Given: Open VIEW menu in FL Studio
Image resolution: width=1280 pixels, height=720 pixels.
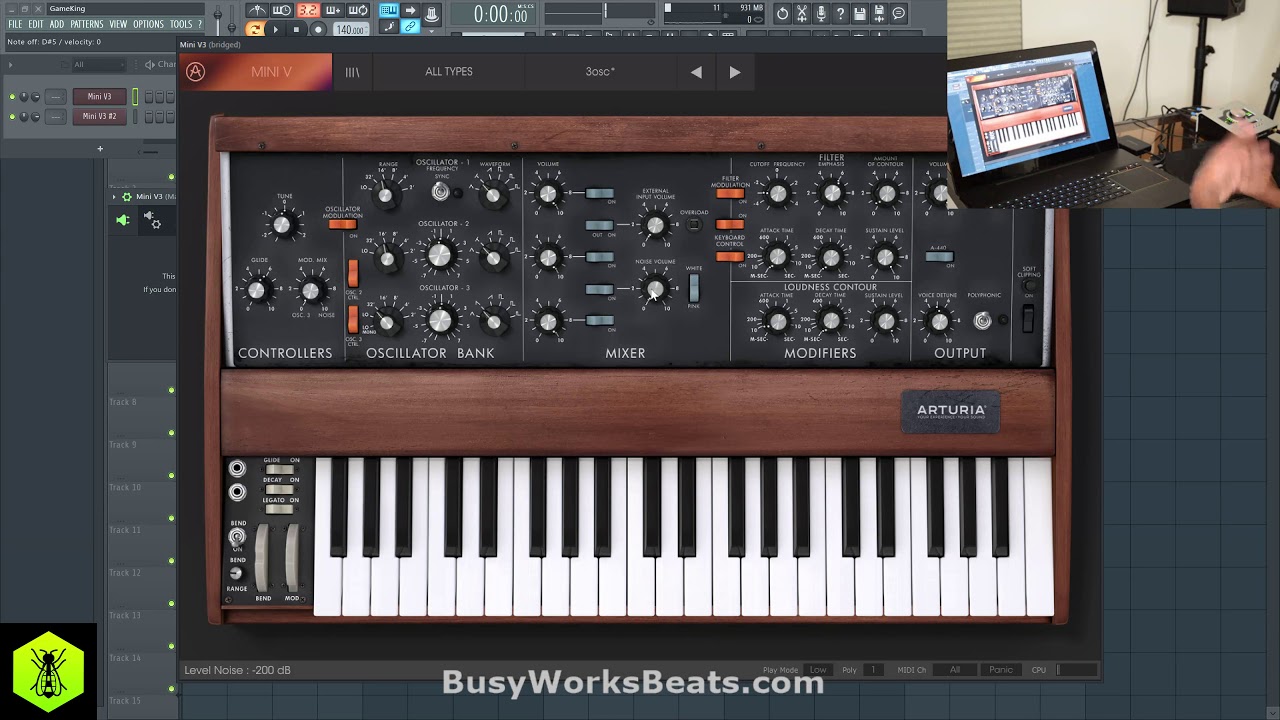Looking at the screenshot, I should 118,24.
